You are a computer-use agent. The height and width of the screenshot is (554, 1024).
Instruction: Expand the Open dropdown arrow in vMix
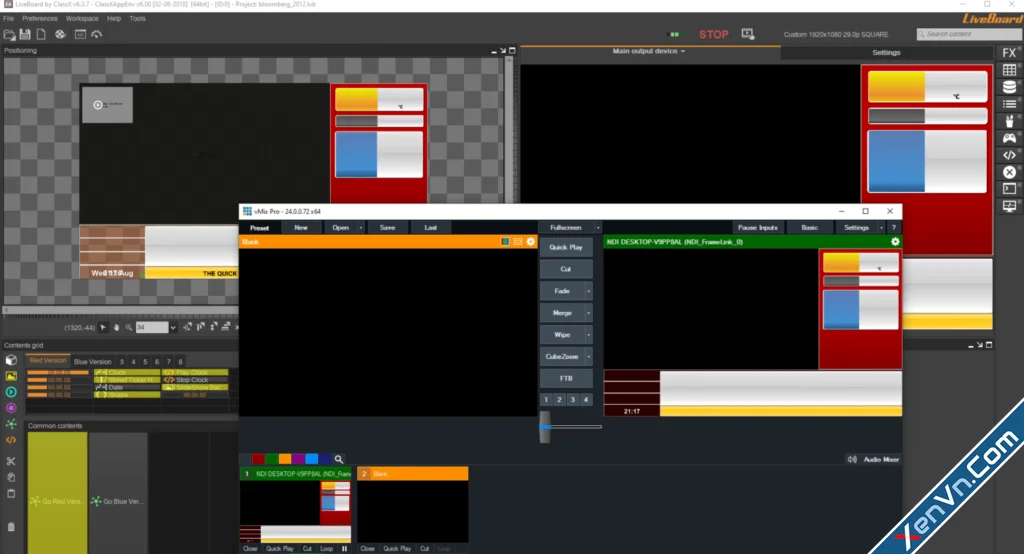coord(360,227)
